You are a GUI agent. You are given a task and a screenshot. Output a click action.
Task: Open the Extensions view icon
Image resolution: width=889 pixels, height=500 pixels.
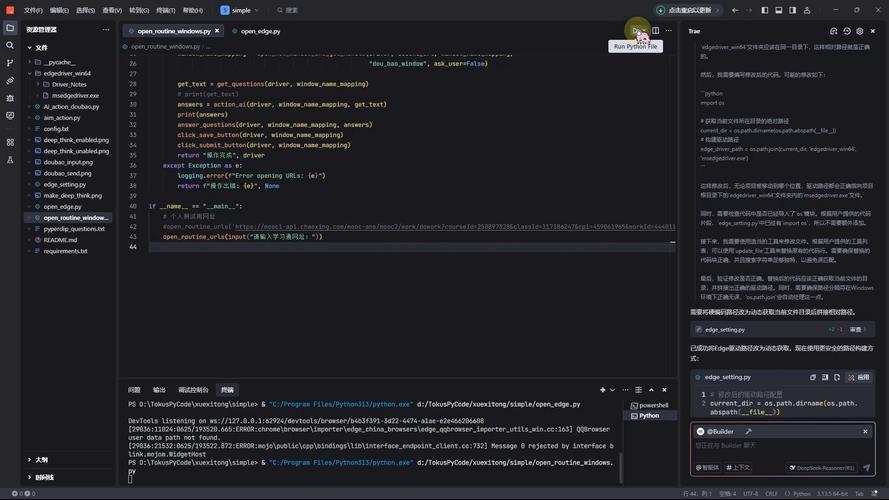pyautogui.click(x=10, y=142)
